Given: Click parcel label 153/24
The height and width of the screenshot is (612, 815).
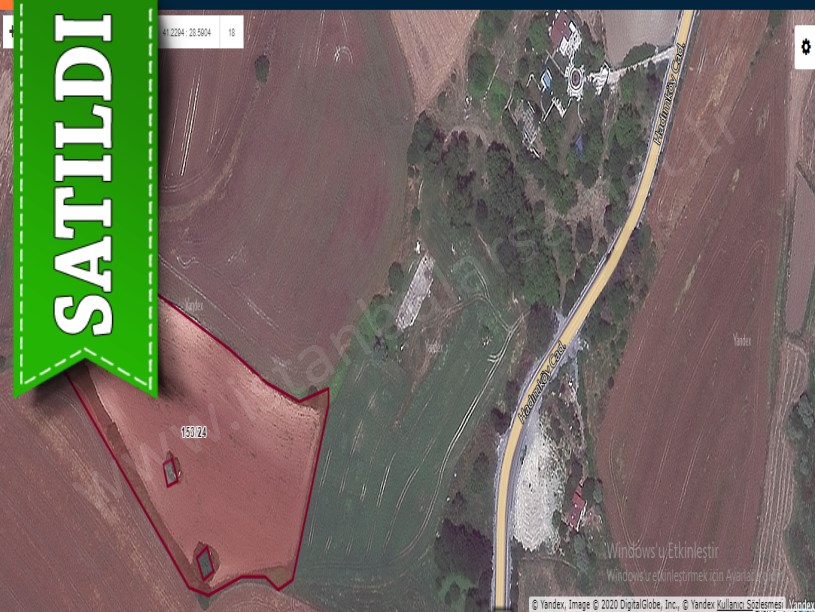Looking at the screenshot, I should point(194,433).
